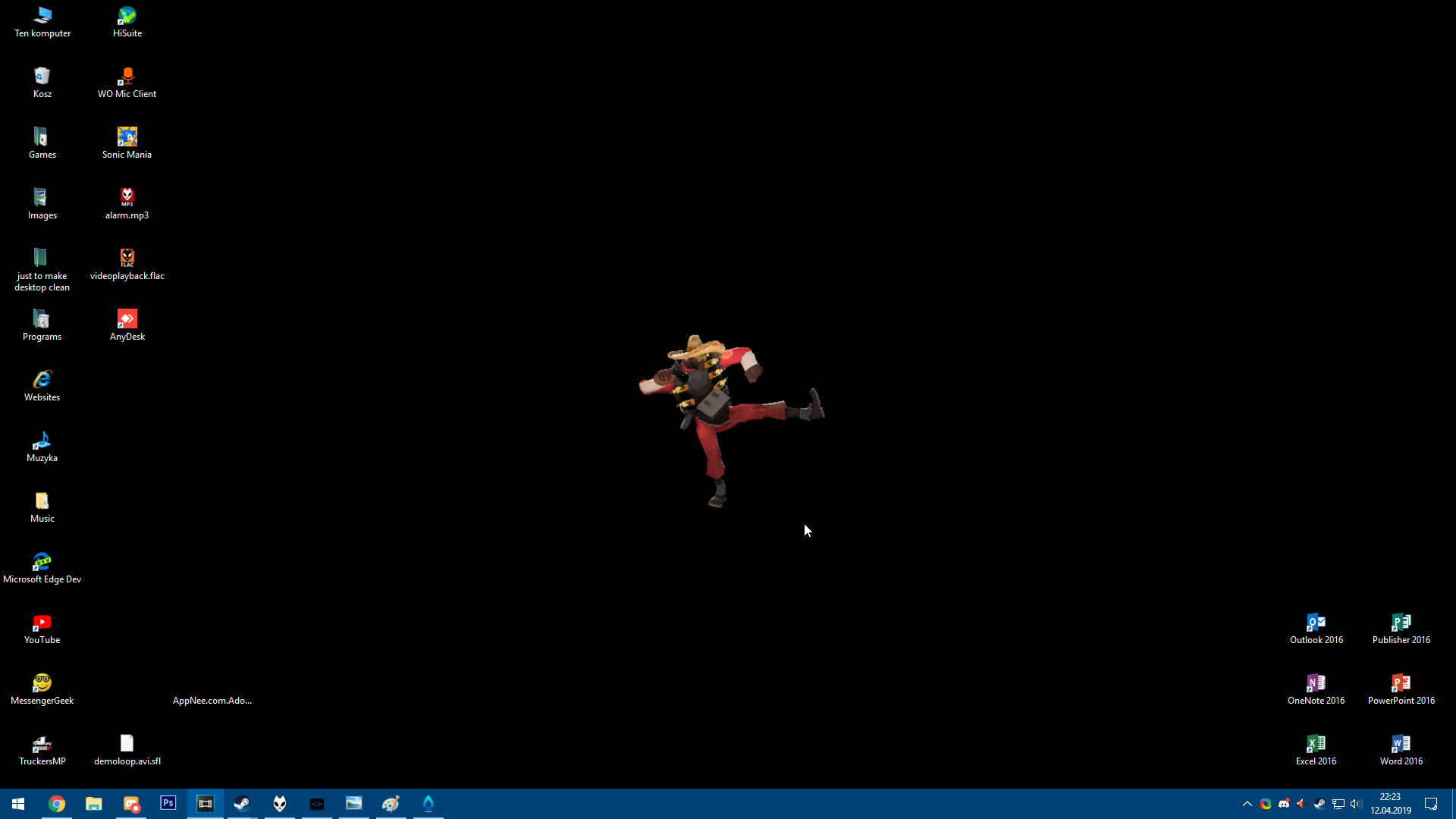The image size is (1456, 819).
Task: Open File Explorer from the taskbar
Action: tap(94, 804)
